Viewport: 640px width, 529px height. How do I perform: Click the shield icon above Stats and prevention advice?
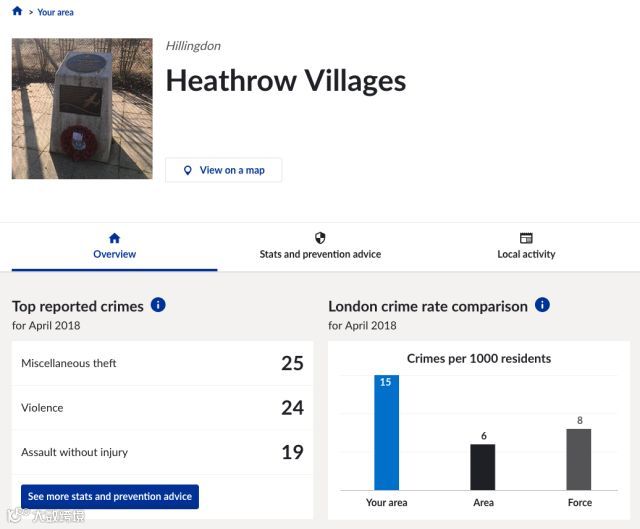tap(320, 238)
